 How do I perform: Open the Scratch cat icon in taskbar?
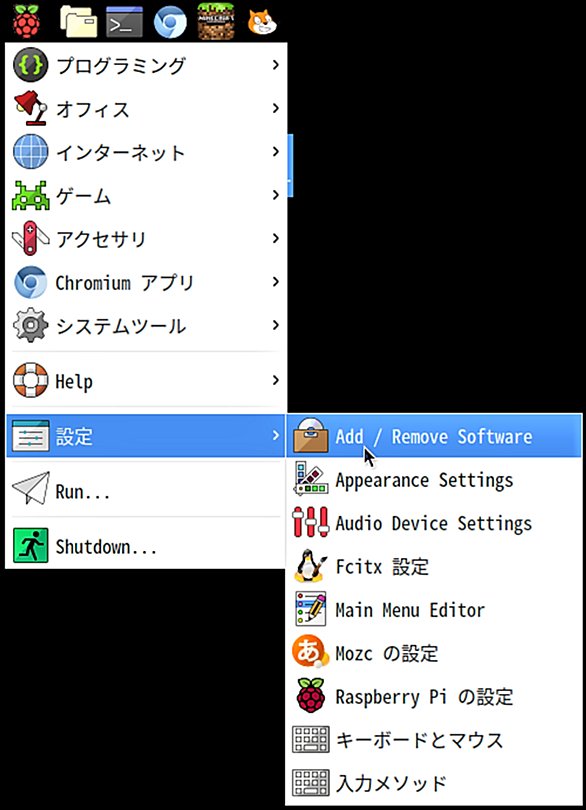click(261, 22)
